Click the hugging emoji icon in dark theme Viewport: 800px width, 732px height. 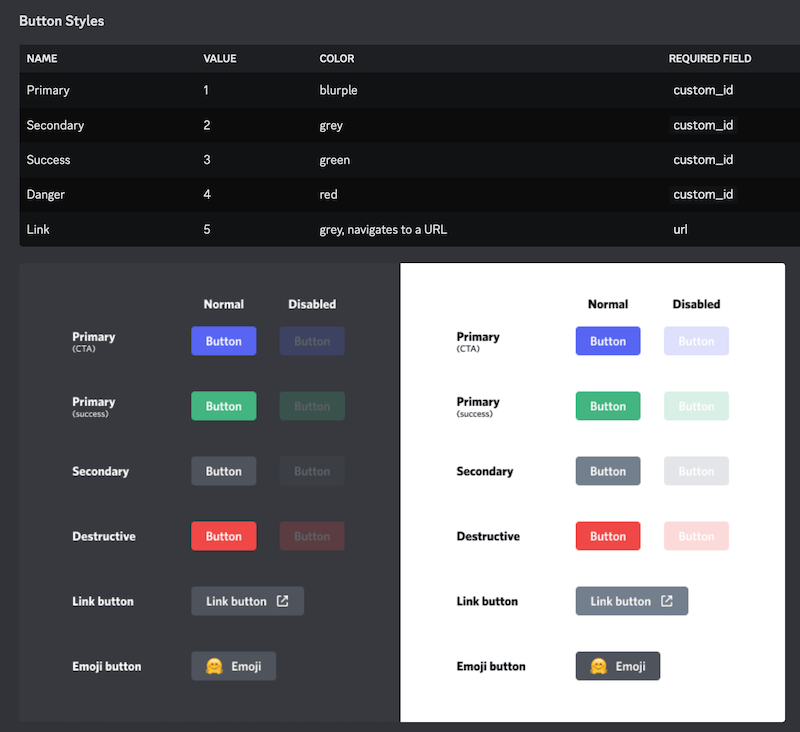pyautogui.click(x=214, y=666)
